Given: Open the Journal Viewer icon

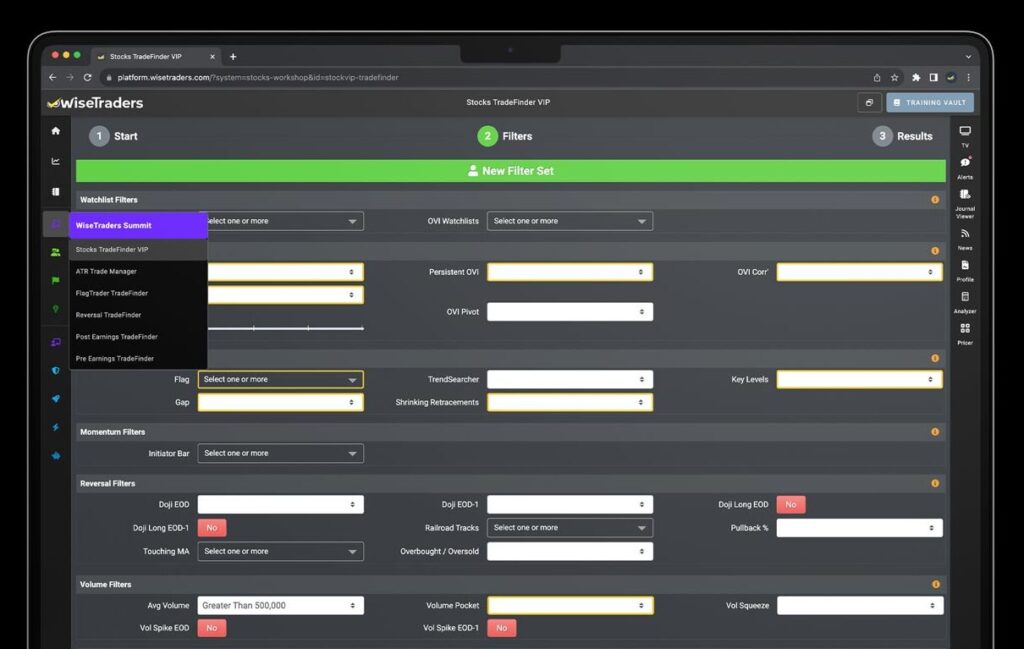Looking at the screenshot, I should pos(964,195).
